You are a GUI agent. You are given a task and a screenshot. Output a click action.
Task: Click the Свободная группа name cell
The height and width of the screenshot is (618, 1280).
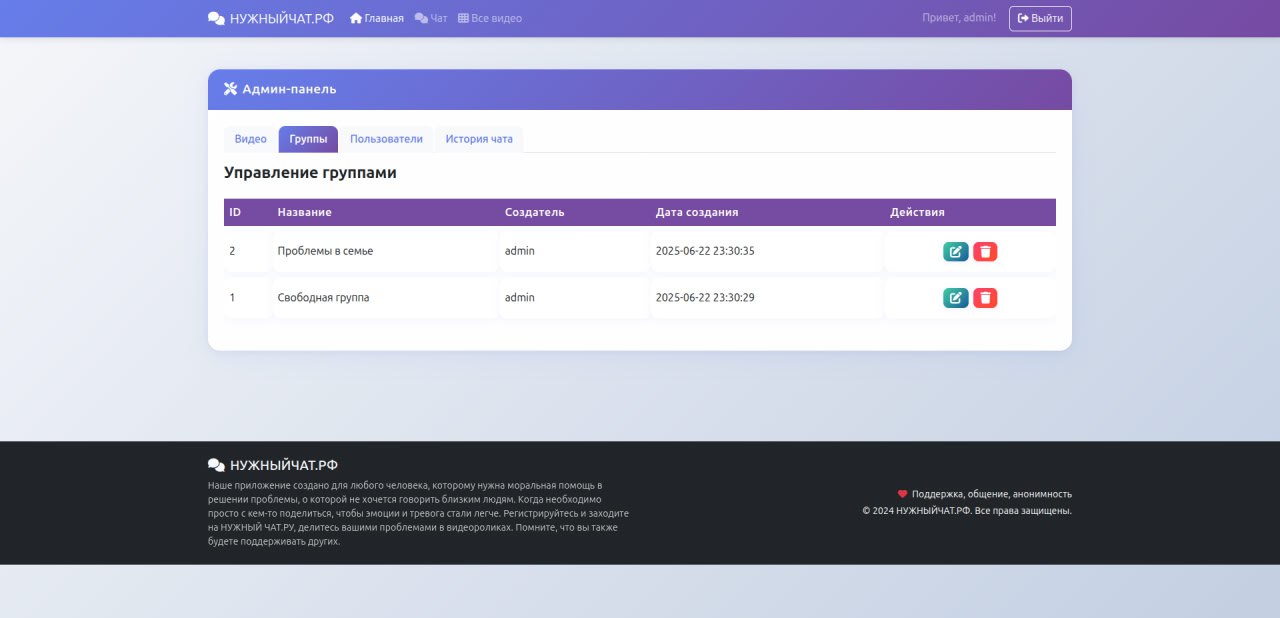click(x=323, y=298)
